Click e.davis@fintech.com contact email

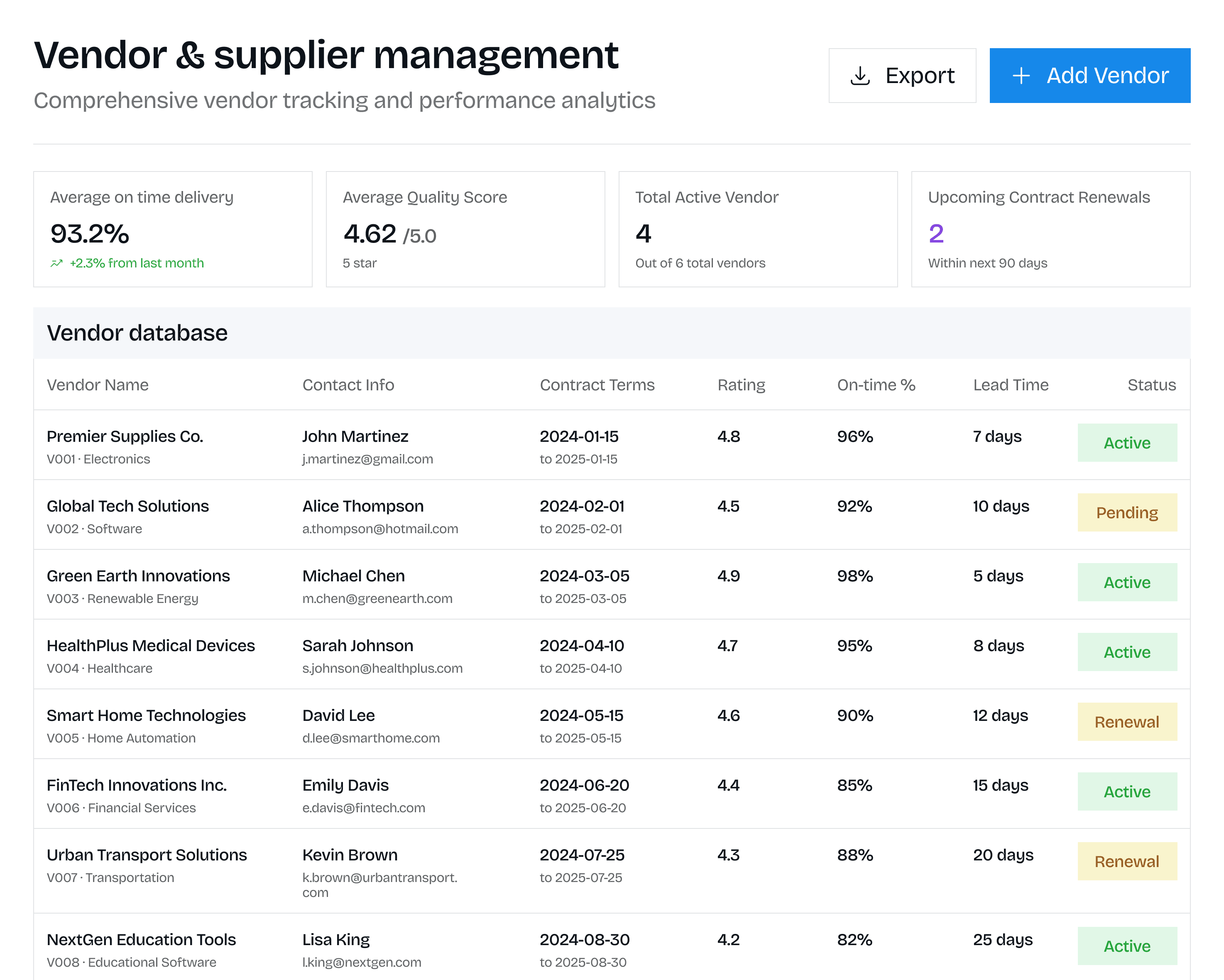pos(363,808)
